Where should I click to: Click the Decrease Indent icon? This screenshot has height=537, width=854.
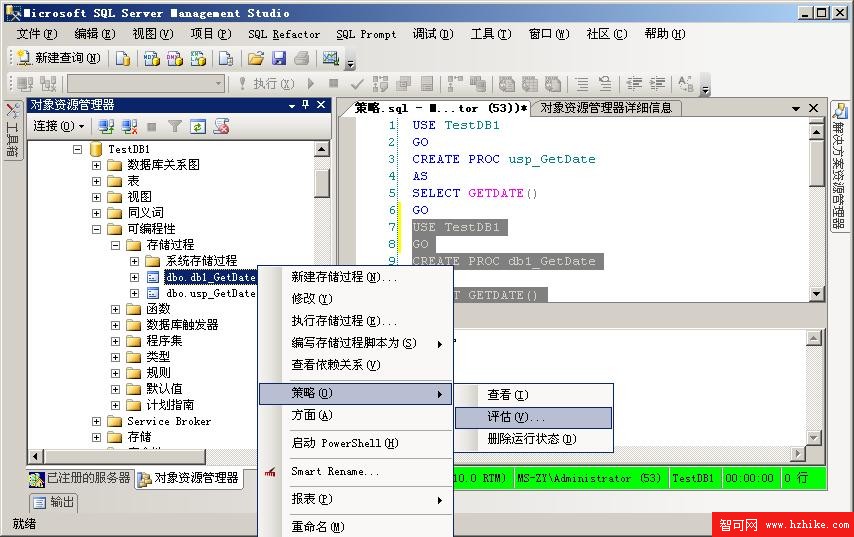(635, 84)
